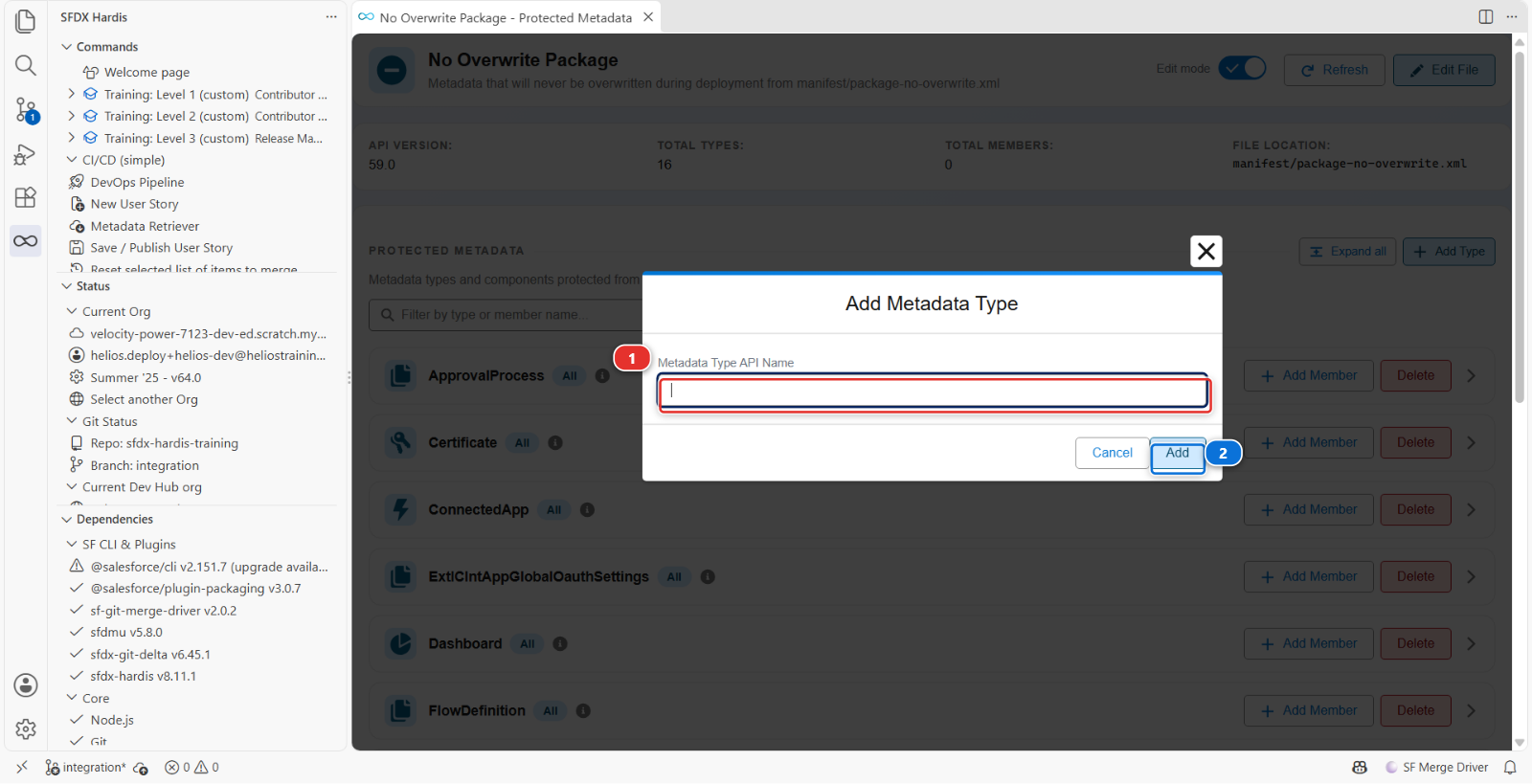Click the Edit File button
The width and height of the screenshot is (1532, 784).
click(1444, 70)
